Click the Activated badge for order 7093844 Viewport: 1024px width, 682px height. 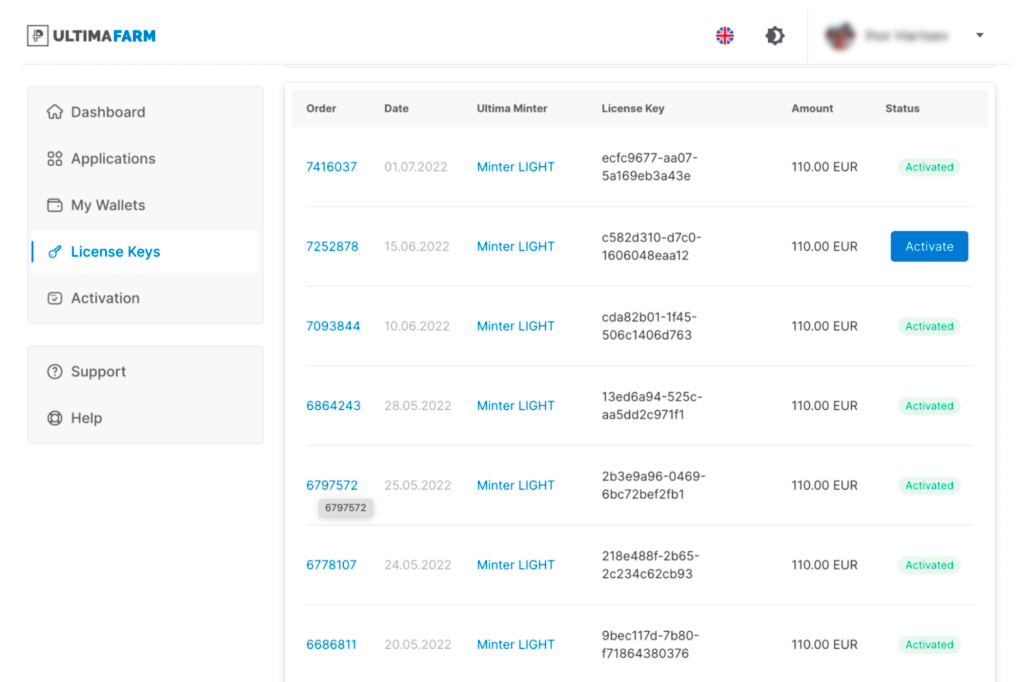[929, 327]
